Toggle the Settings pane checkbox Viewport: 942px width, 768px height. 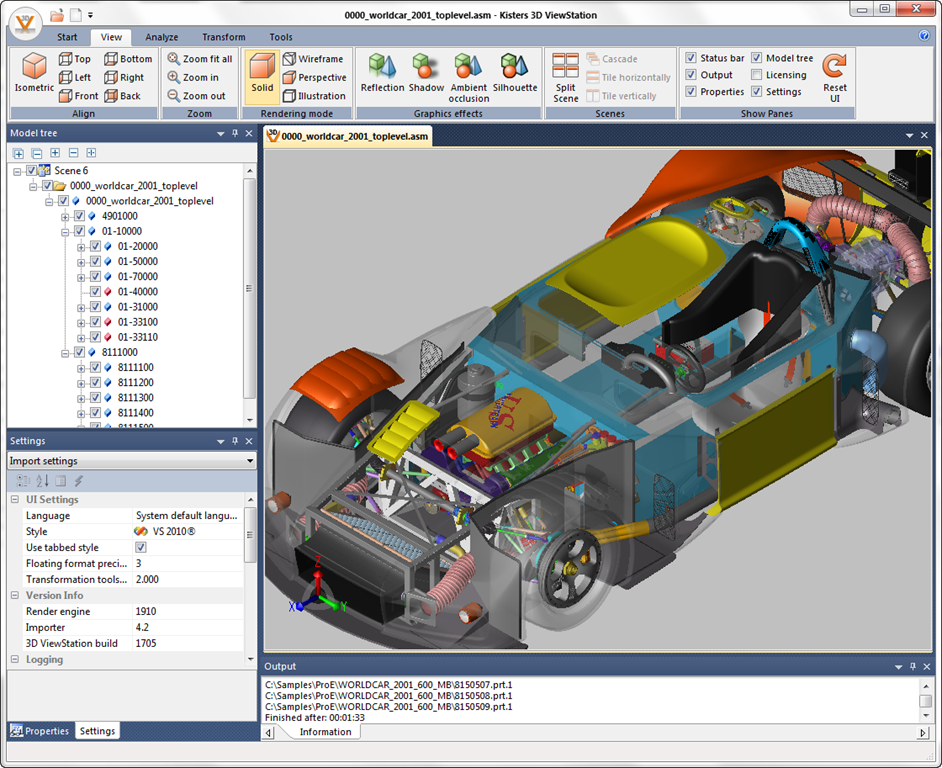[x=756, y=92]
